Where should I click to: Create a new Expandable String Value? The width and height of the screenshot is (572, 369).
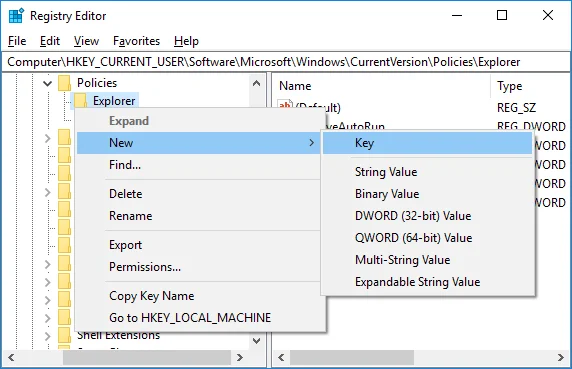click(x=428, y=282)
